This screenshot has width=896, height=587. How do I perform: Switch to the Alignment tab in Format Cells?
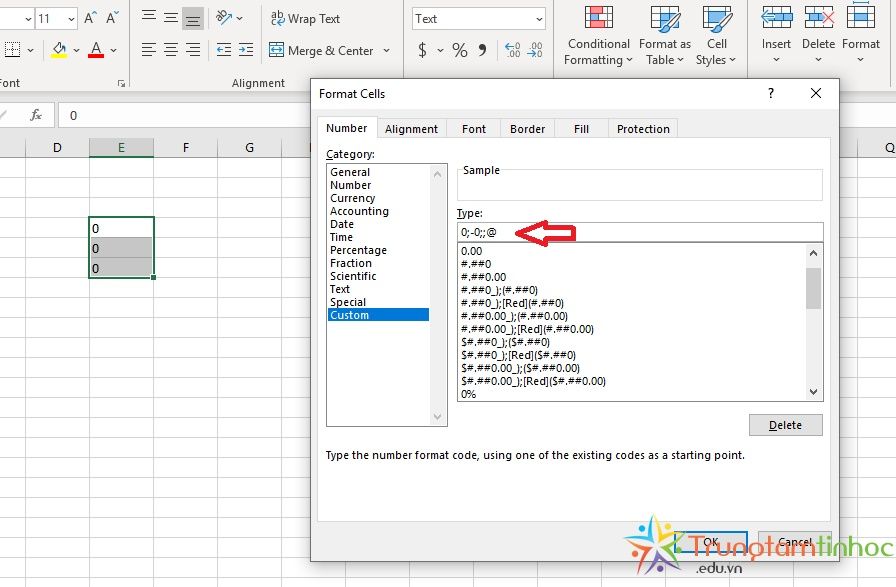coord(411,129)
